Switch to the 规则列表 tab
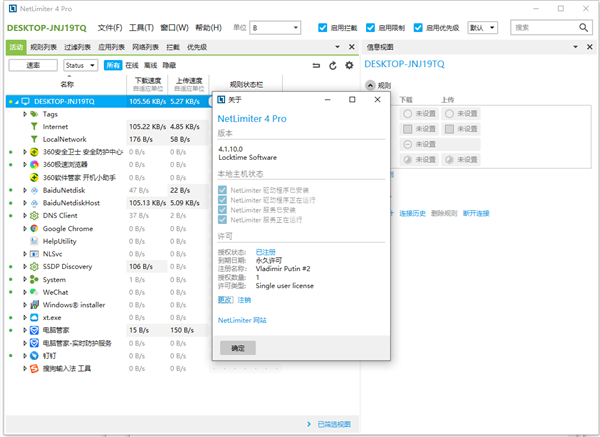This screenshot has width=600, height=437. 43,47
